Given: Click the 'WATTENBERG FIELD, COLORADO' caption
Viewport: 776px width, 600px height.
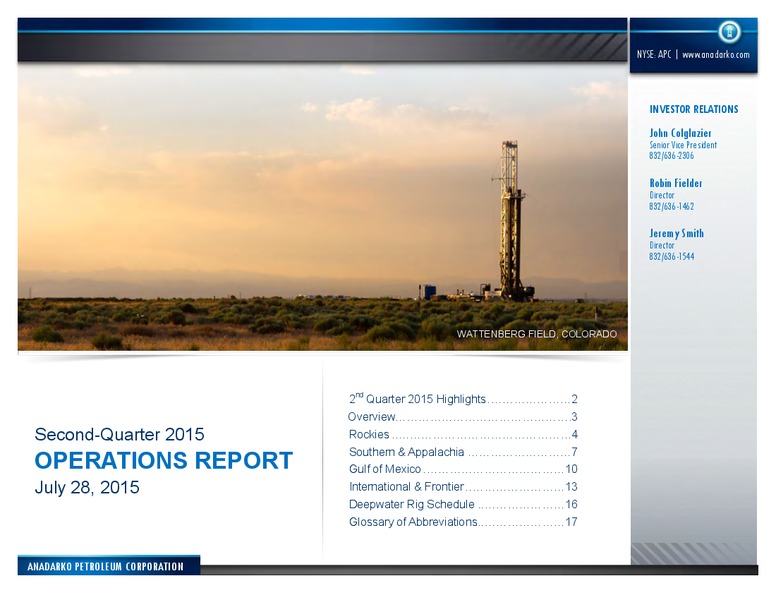Looking at the screenshot, I should (x=536, y=334).
